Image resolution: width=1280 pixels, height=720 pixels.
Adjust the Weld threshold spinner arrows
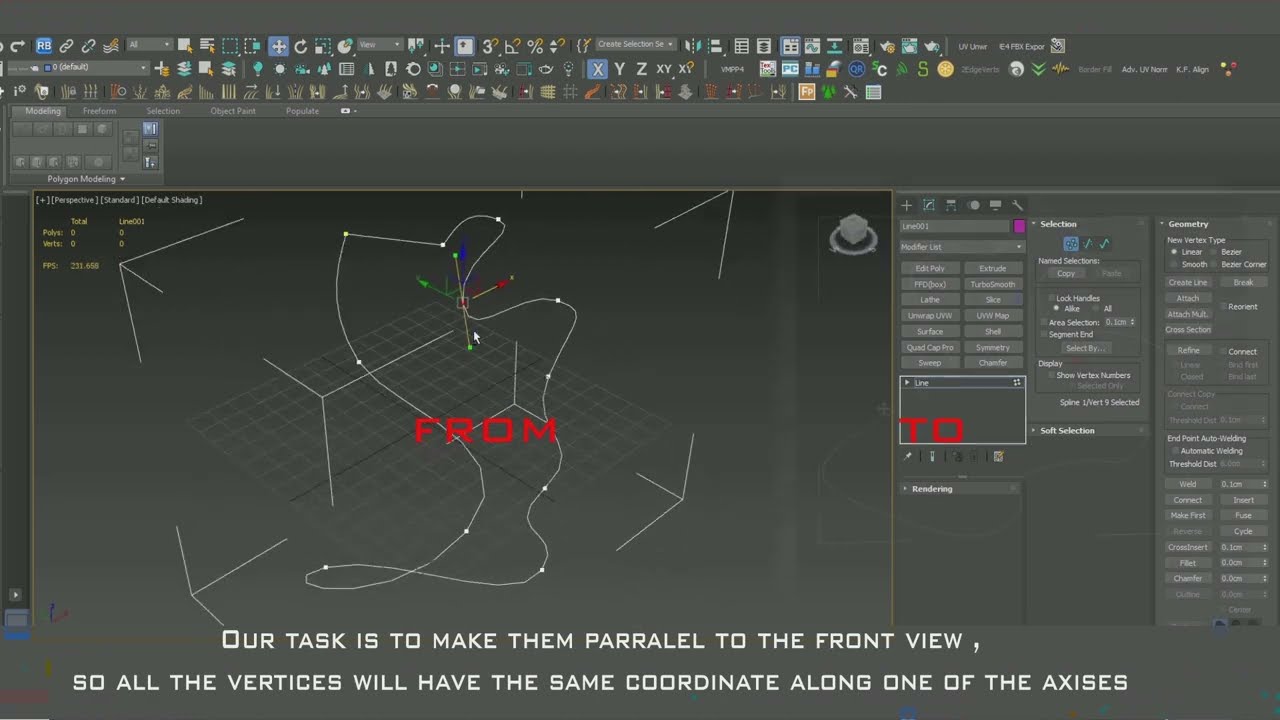[1265, 484]
